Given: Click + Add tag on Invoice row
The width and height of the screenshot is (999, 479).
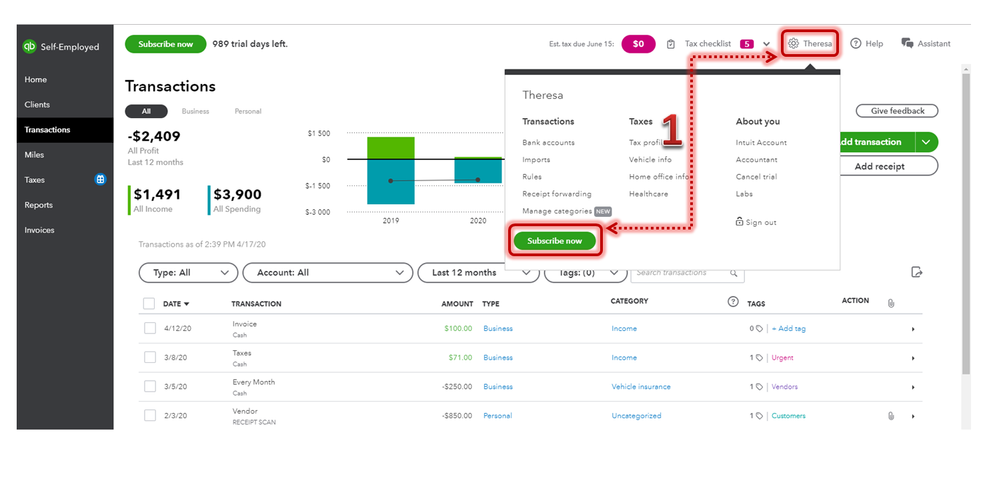Looking at the screenshot, I should coord(789,329).
